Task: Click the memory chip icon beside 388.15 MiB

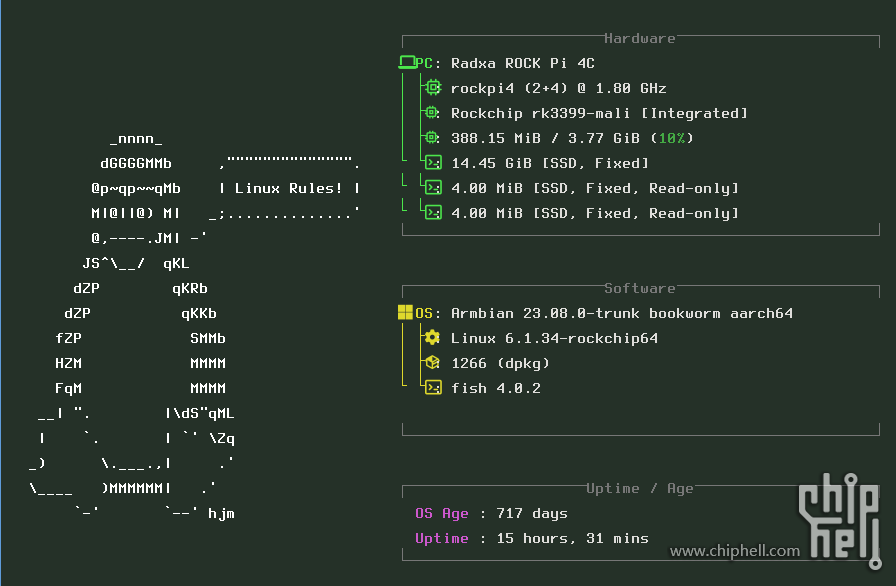Action: (433, 138)
